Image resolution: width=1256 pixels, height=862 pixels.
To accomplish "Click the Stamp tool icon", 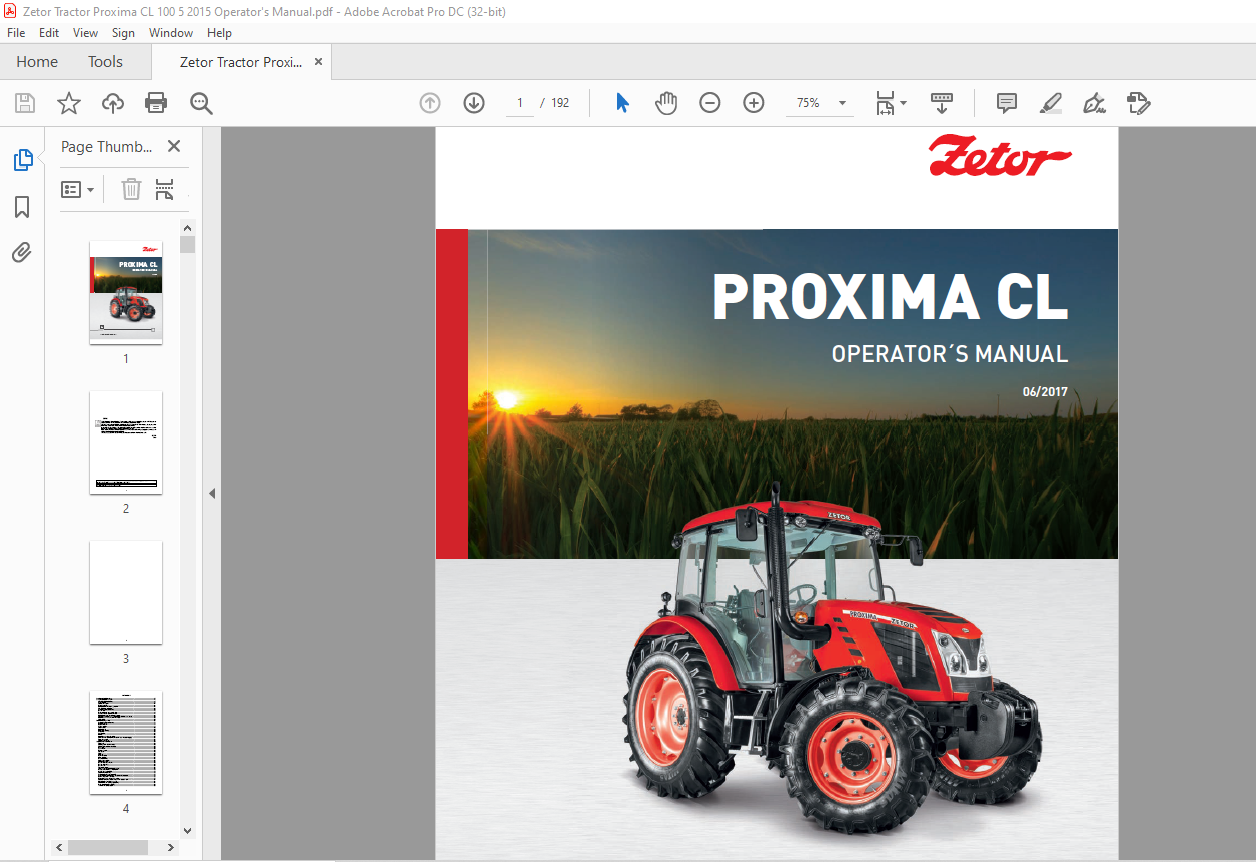I will (x=1139, y=103).
